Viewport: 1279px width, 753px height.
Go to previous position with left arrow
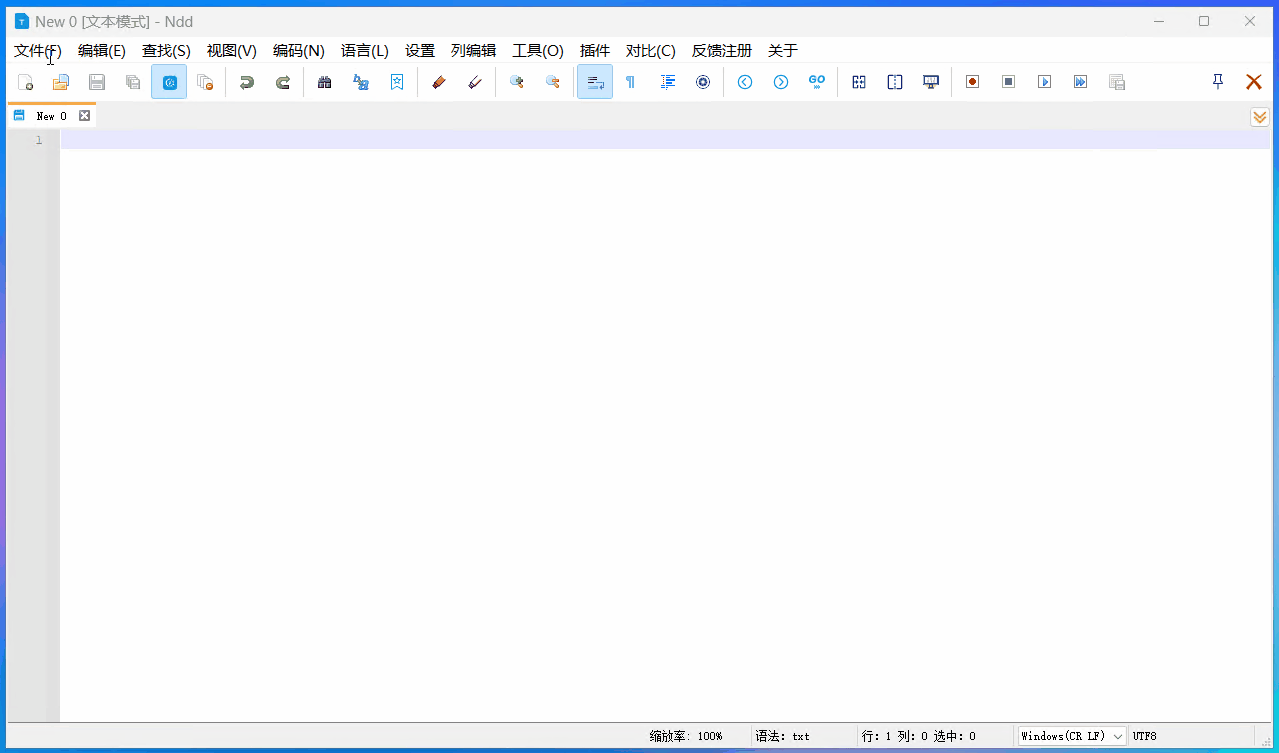745,82
